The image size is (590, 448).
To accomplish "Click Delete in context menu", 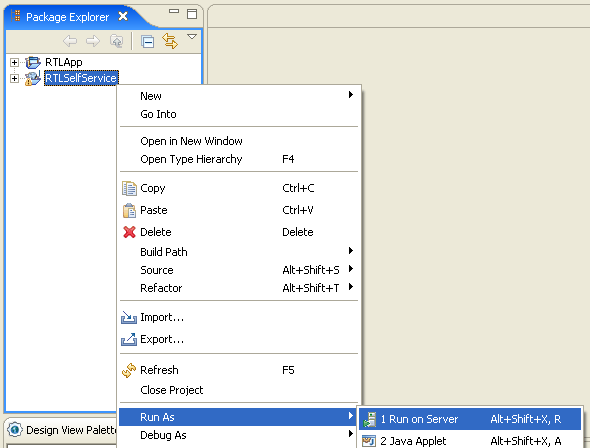I will click(238, 232).
